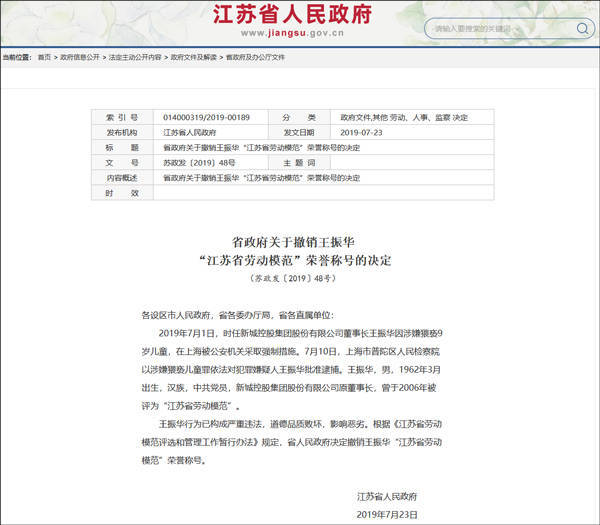Navigate to 政府文件及解读 breadcrumb
600x525 pixels.
point(194,57)
